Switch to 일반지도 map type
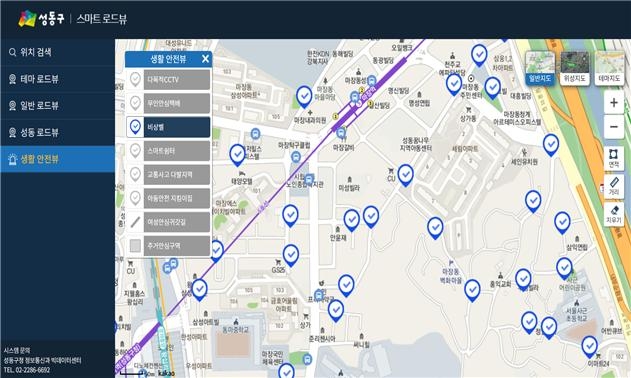The height and width of the screenshot is (378, 631). click(x=540, y=68)
